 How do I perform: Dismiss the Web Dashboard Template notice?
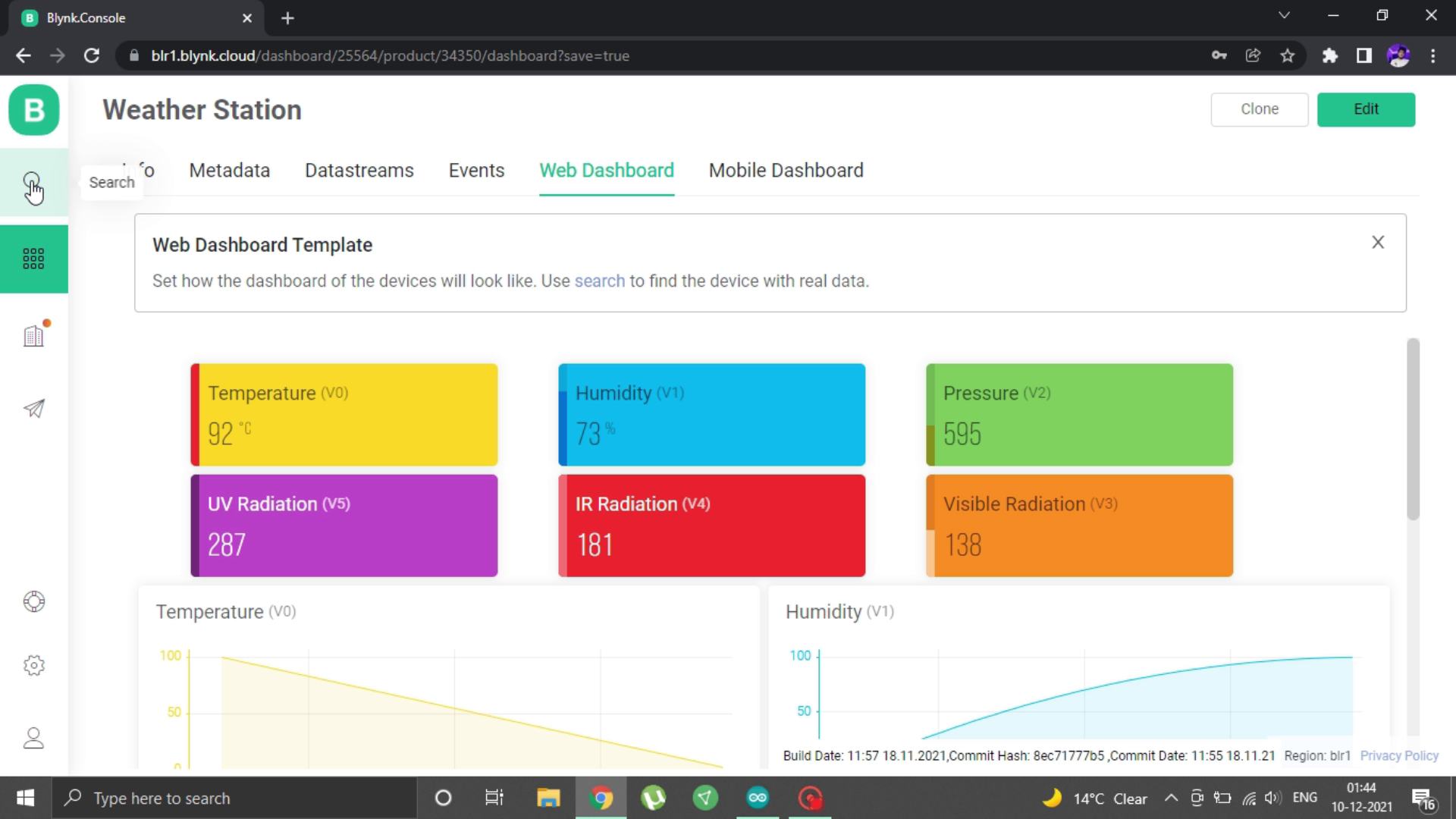coord(1378,242)
